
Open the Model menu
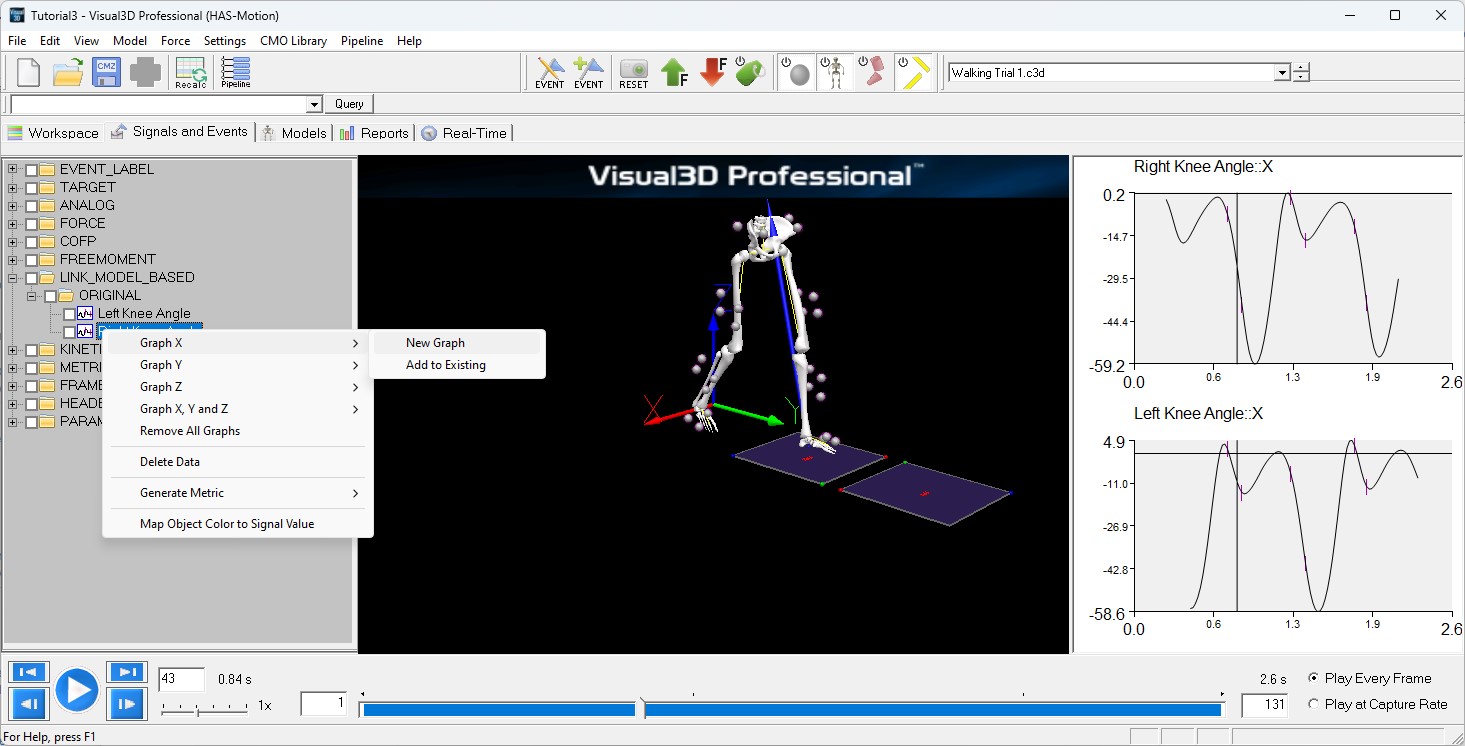pos(130,41)
